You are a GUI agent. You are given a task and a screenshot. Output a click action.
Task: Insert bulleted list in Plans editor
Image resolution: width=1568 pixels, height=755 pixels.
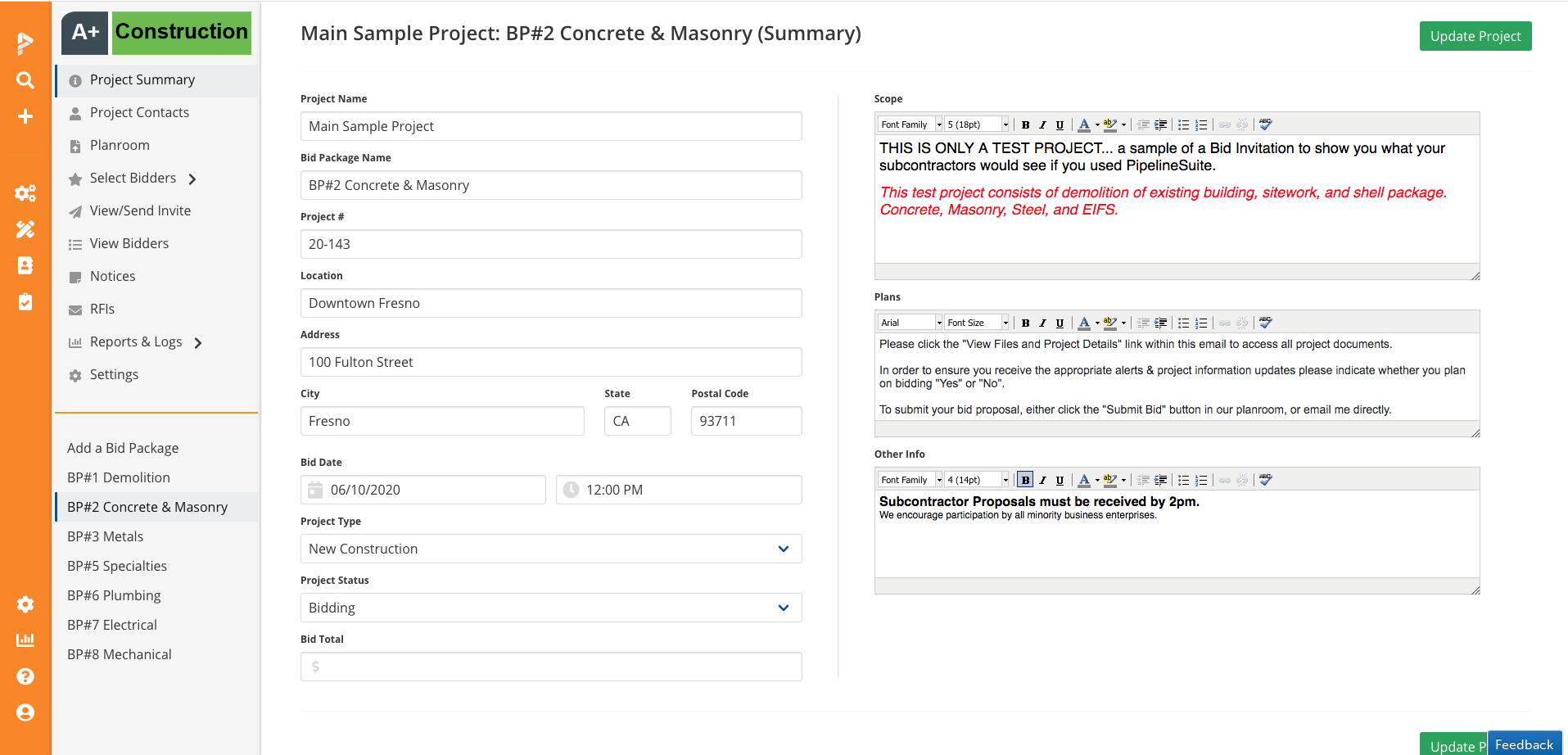click(1183, 323)
